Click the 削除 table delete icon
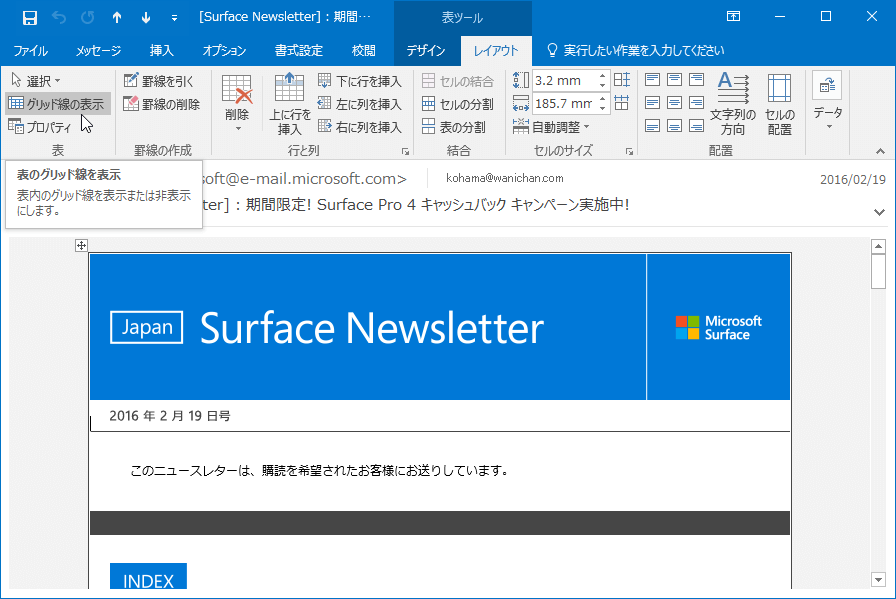The height and width of the screenshot is (599, 896). [x=237, y=90]
